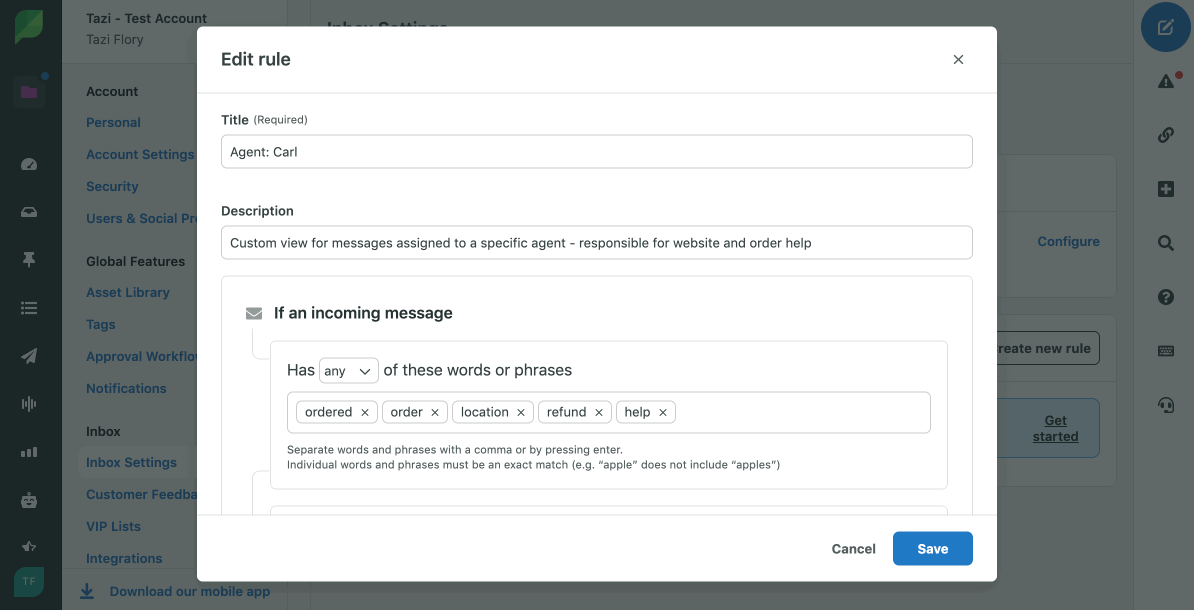
Task: Open the publishing paper plane icon
Action: click(29, 356)
